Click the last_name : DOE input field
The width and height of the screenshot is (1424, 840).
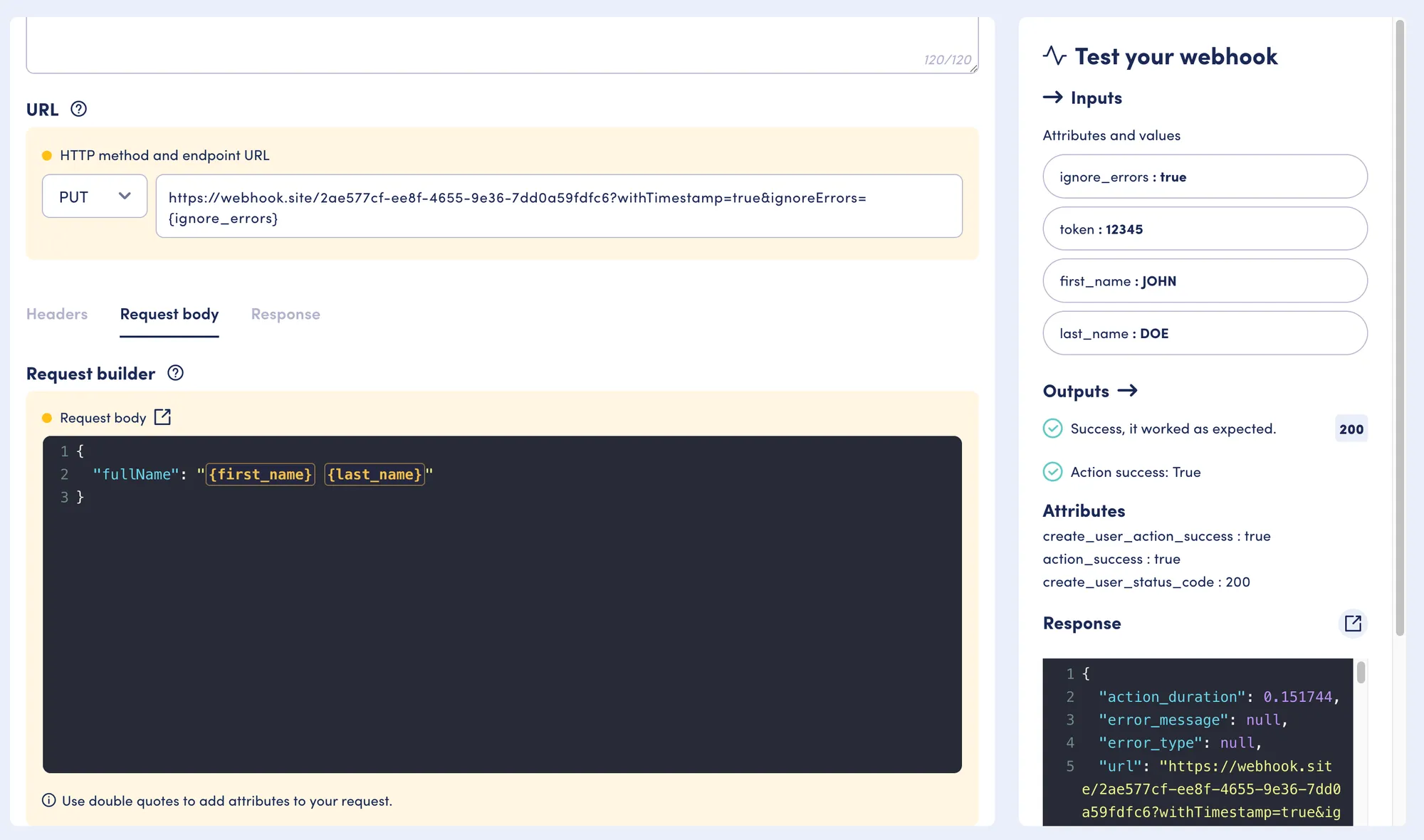[x=1205, y=333]
